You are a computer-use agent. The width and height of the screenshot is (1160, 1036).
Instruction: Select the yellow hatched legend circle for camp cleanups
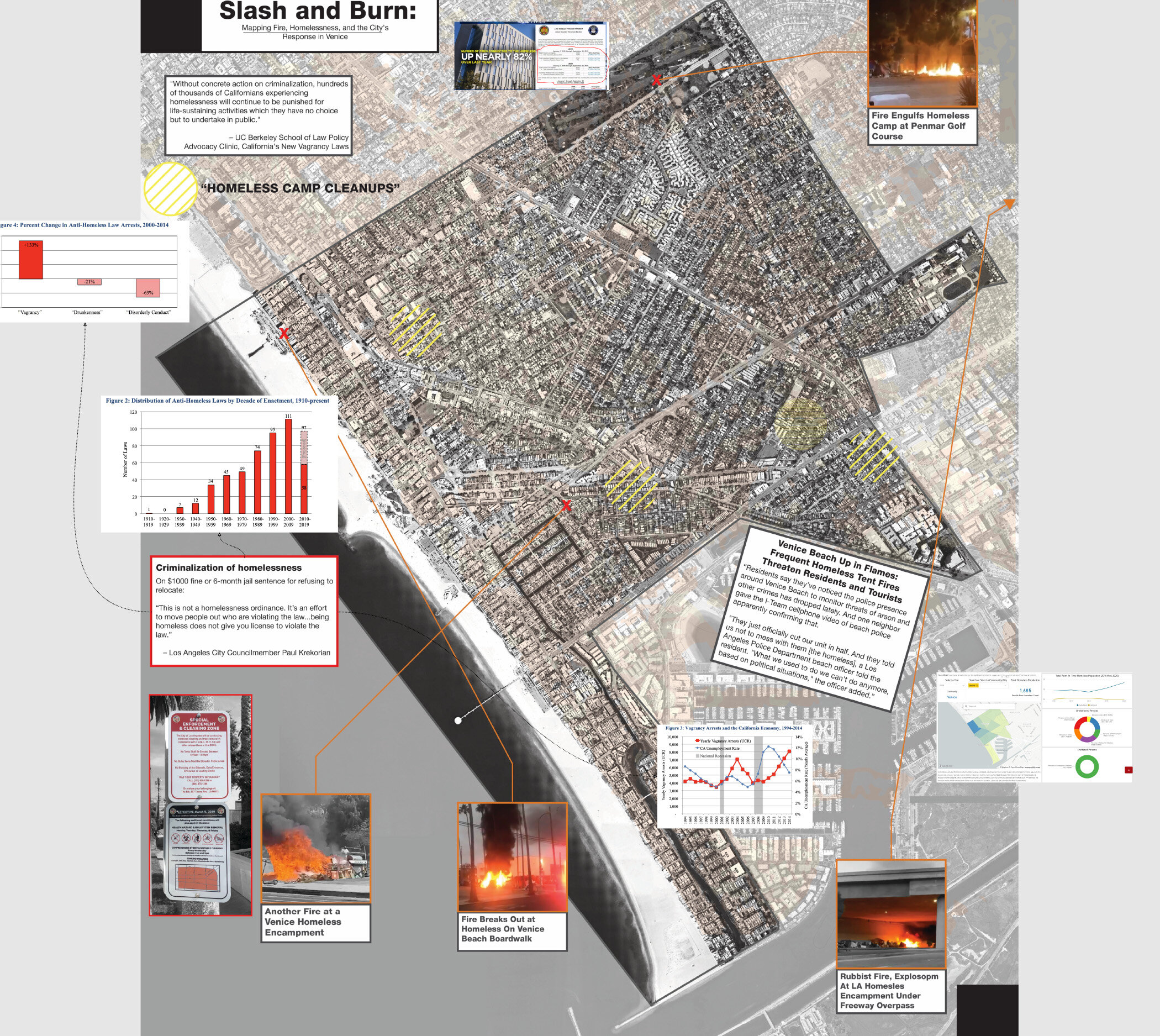[170, 189]
